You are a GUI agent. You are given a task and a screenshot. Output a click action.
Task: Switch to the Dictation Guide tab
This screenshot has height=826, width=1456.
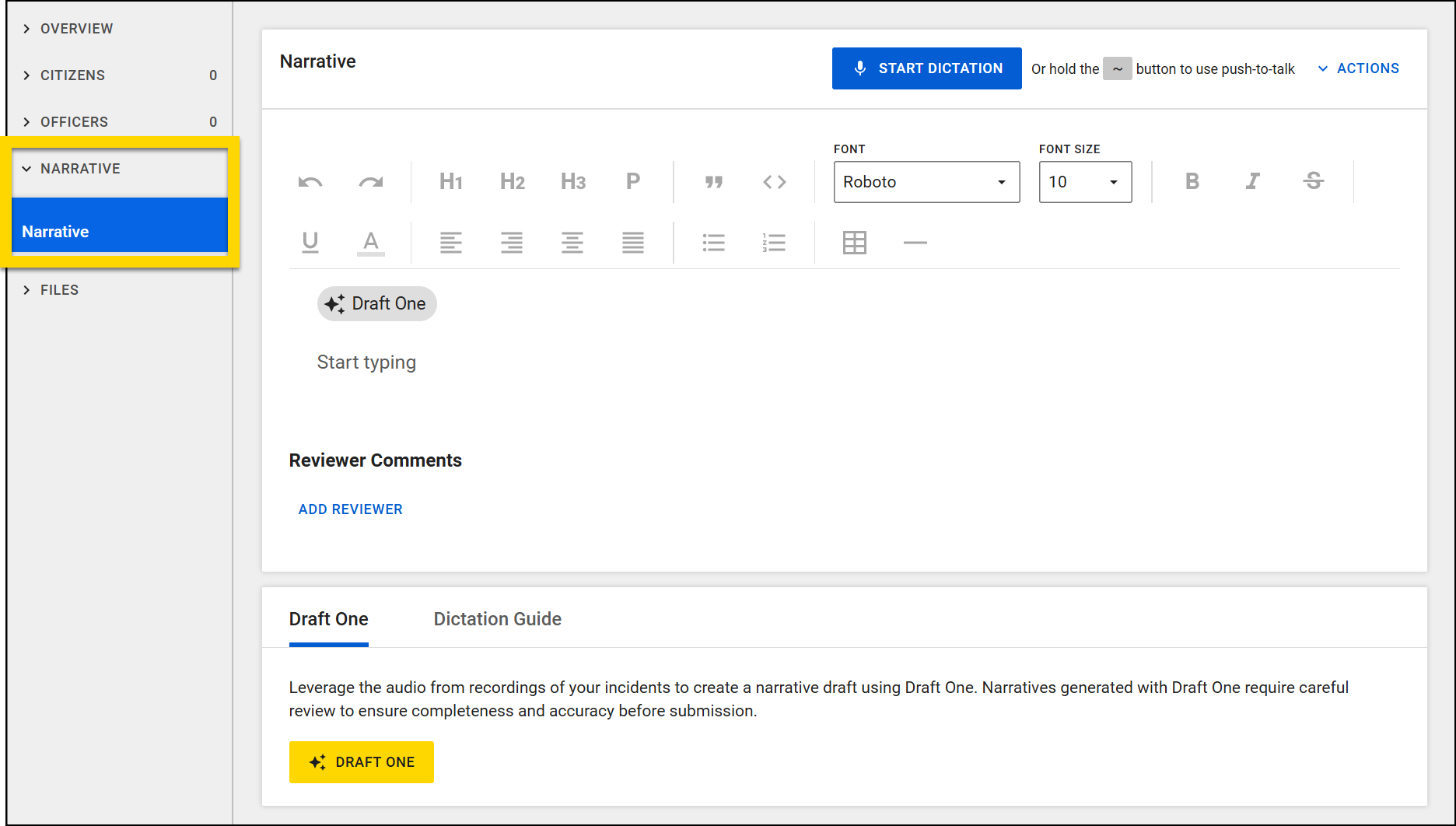click(x=497, y=618)
